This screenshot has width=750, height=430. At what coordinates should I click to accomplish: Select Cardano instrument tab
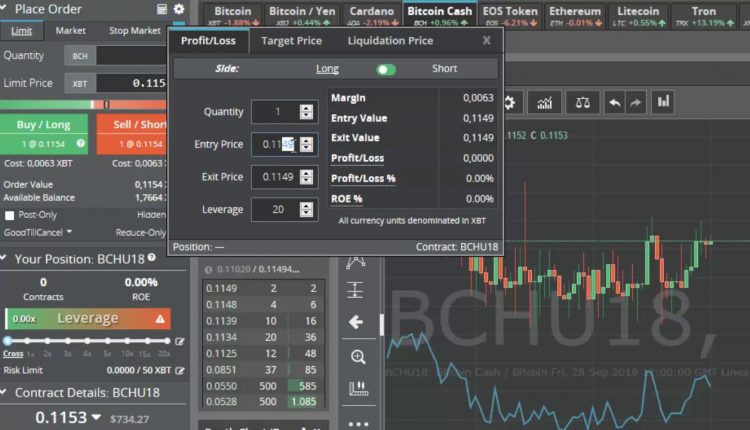pos(372,15)
